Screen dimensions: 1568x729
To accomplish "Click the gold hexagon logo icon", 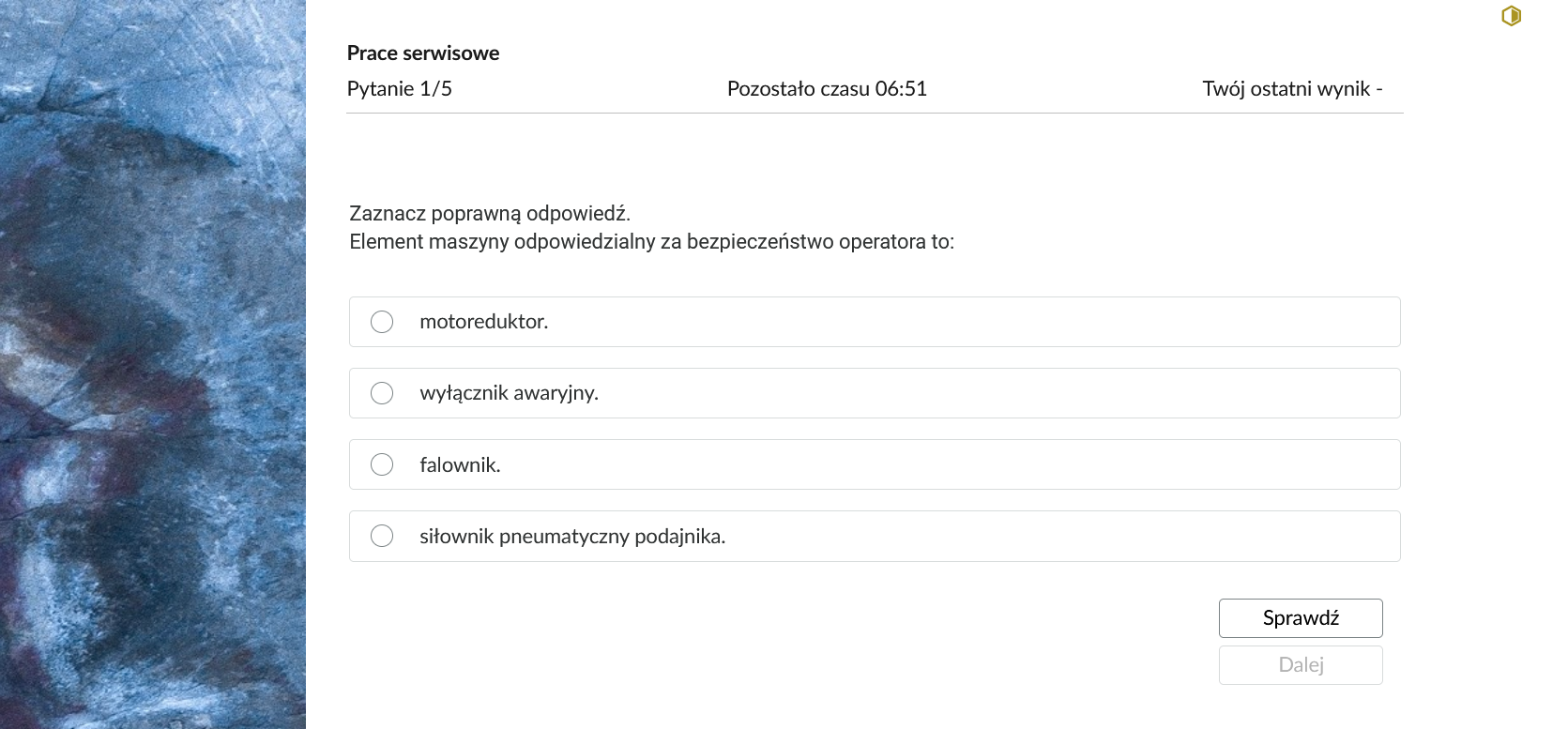I will click(x=1511, y=16).
